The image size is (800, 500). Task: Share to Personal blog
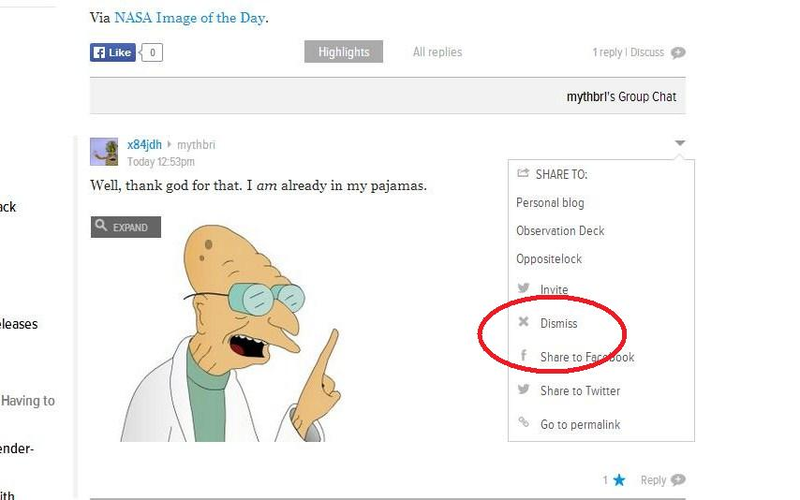click(x=550, y=203)
